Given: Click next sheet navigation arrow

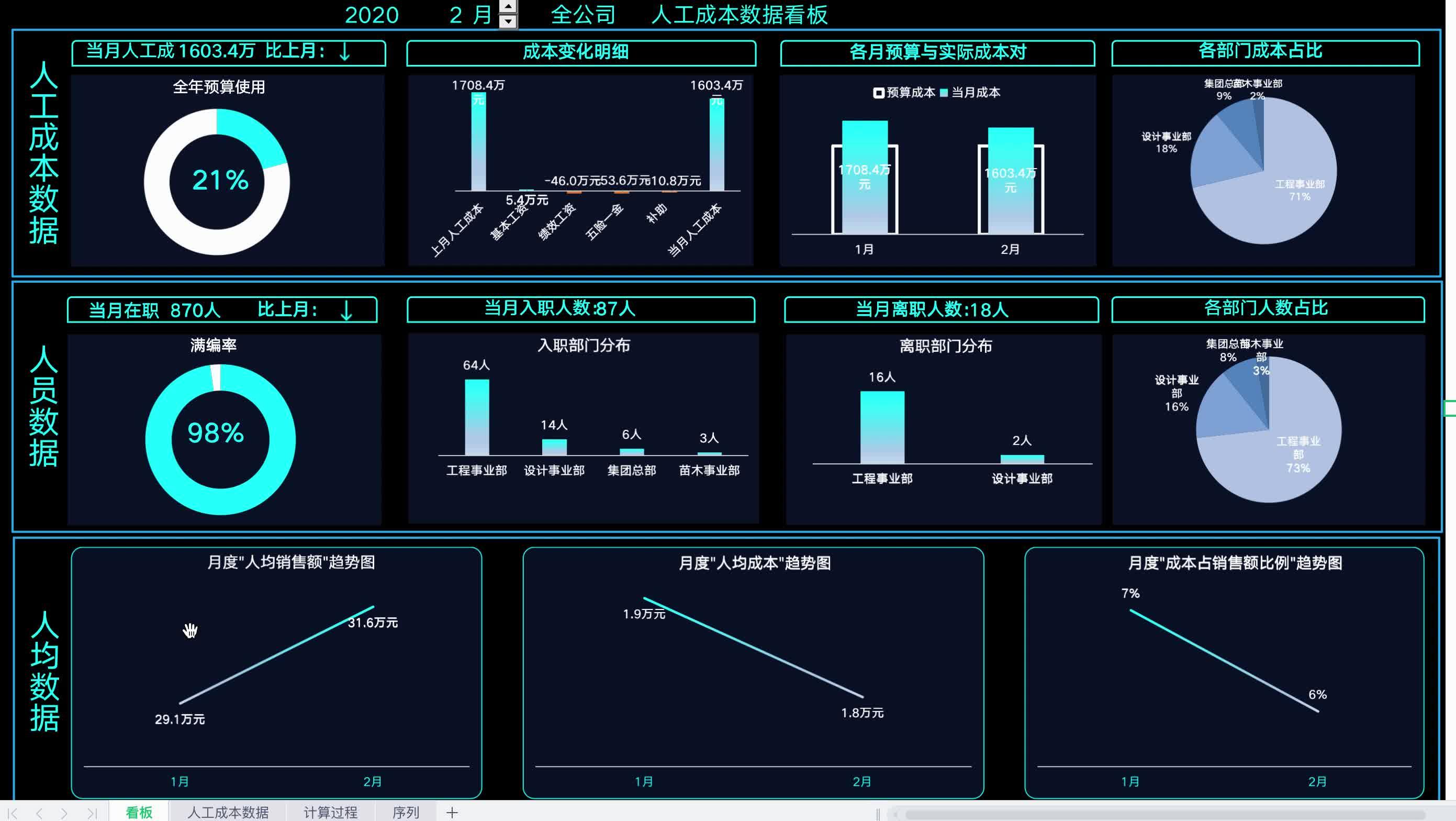Looking at the screenshot, I should (64, 813).
